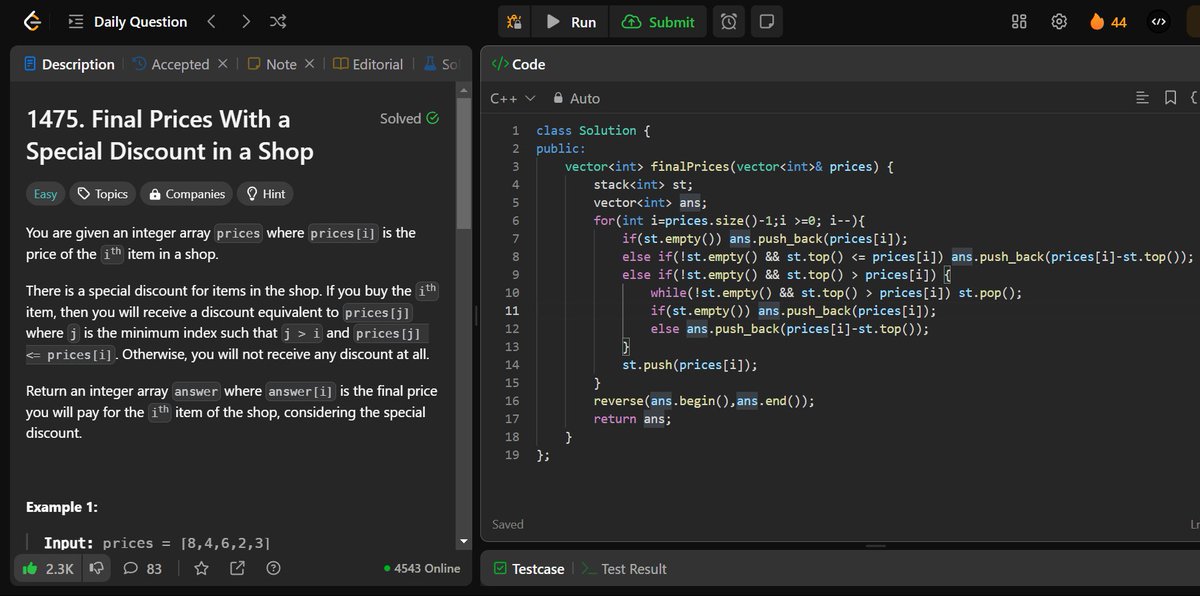
Task: Pick a random question shuffle icon
Action: (x=279, y=21)
